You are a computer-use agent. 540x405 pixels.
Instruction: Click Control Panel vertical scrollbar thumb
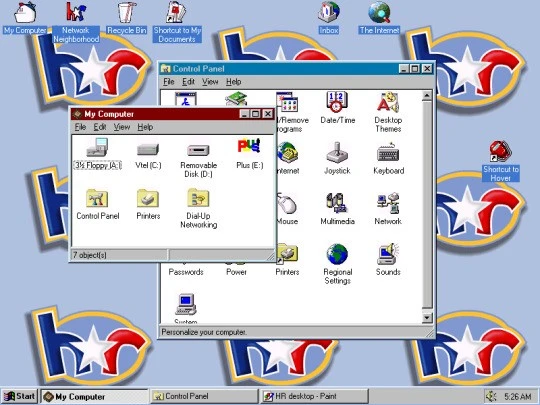(427, 205)
